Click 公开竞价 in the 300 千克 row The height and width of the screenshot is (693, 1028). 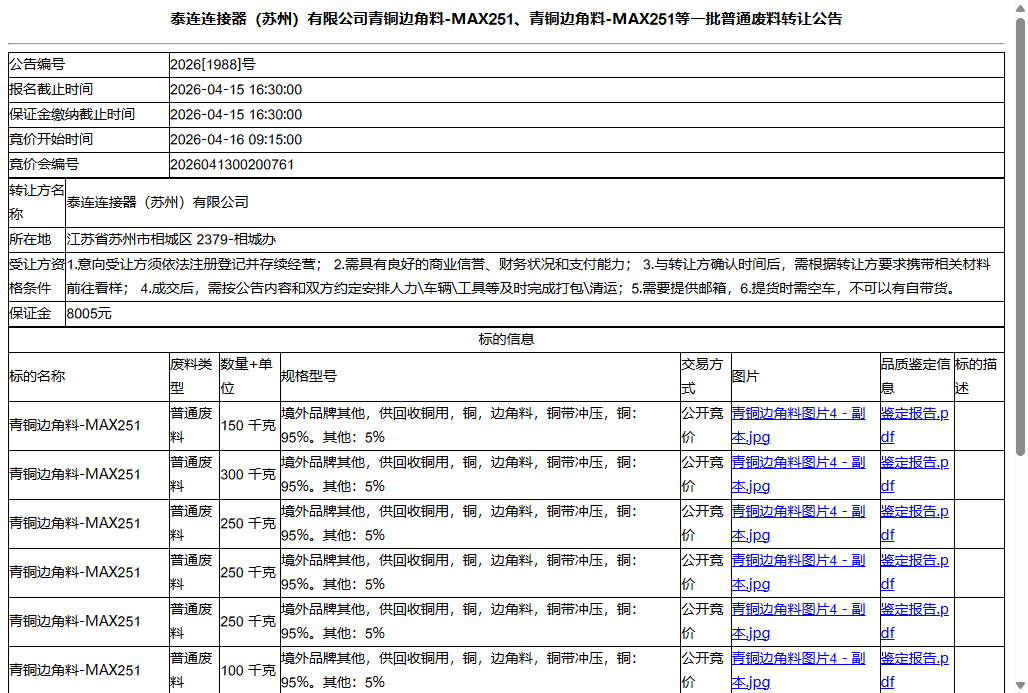tap(702, 474)
